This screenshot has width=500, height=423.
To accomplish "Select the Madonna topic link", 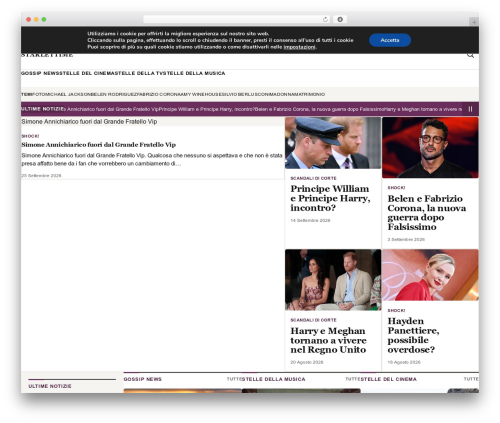I will [x=280, y=94].
